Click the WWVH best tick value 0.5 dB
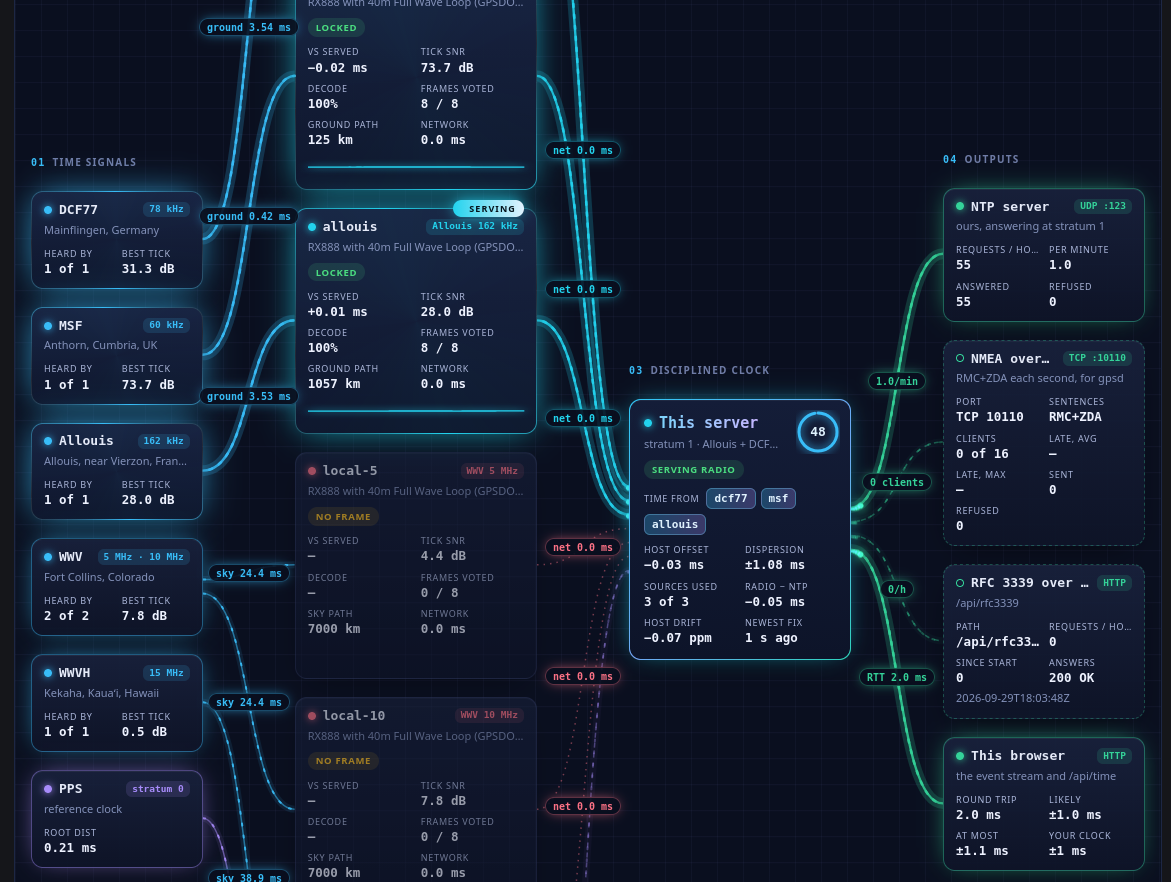 [144, 732]
